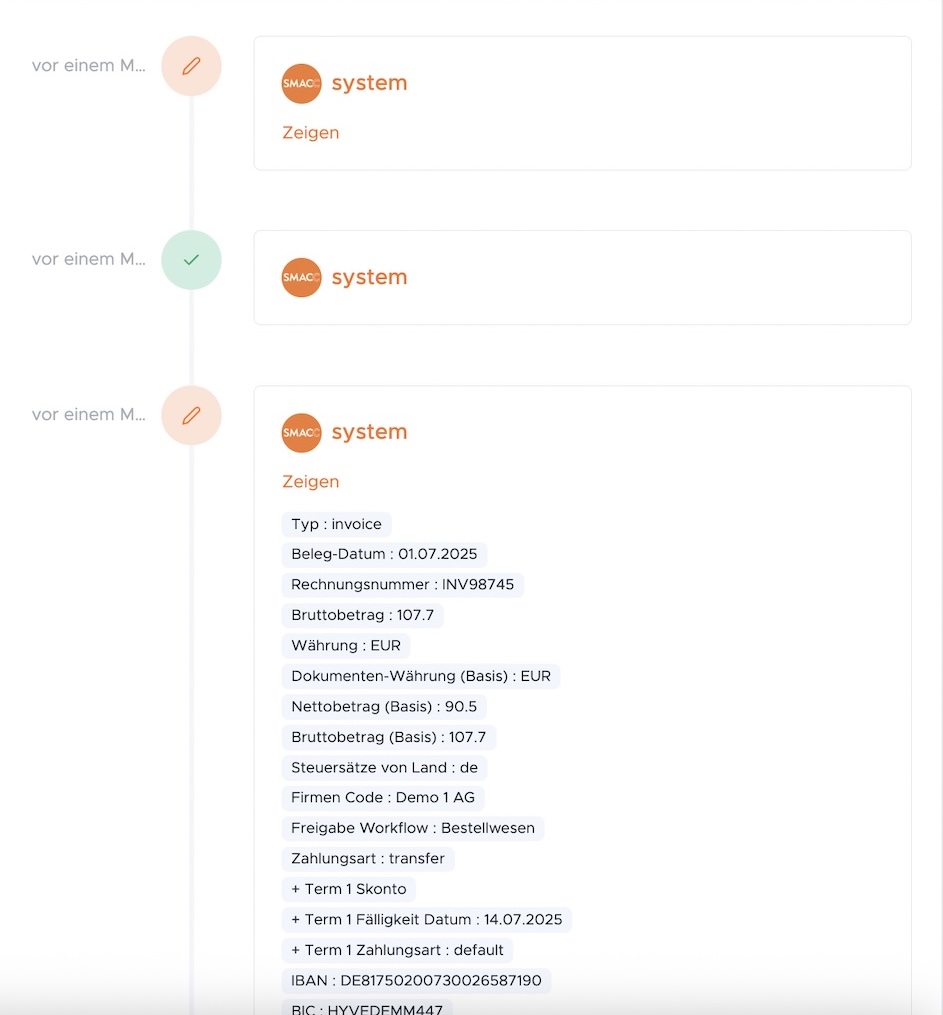
Task: Click the edit pencil icon on the first timeline entry
Action: click(191, 65)
